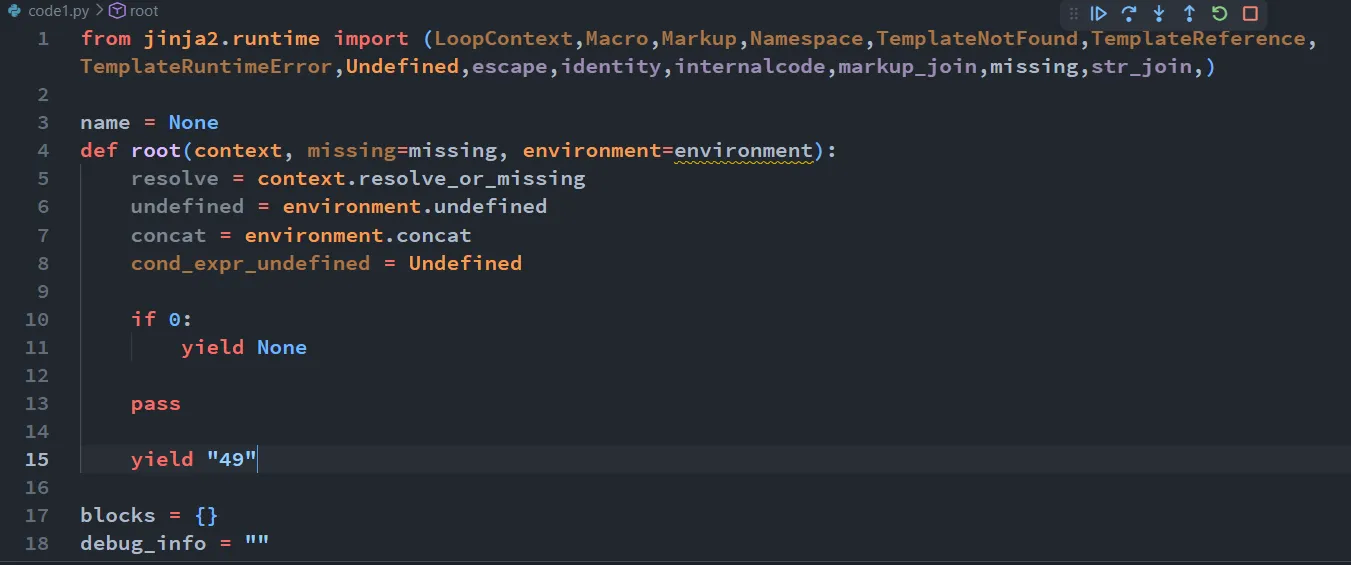Click the root function name in definition
The image size is (1351, 565).
pyautogui.click(x=156, y=151)
